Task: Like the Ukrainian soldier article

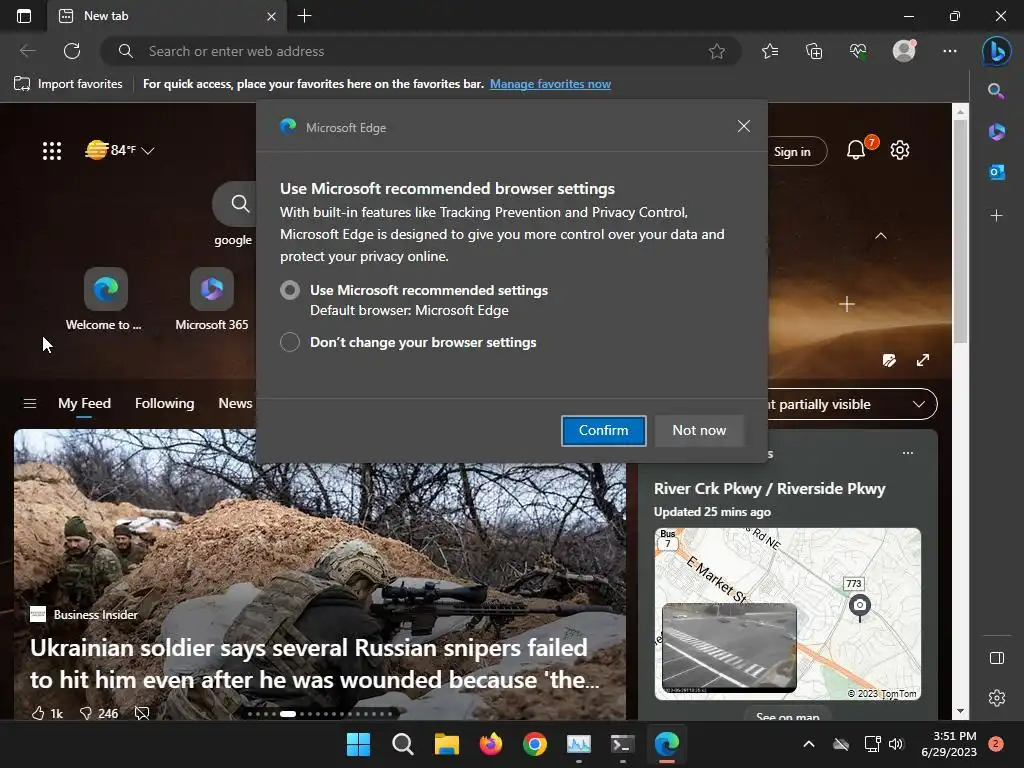Action: point(47,713)
